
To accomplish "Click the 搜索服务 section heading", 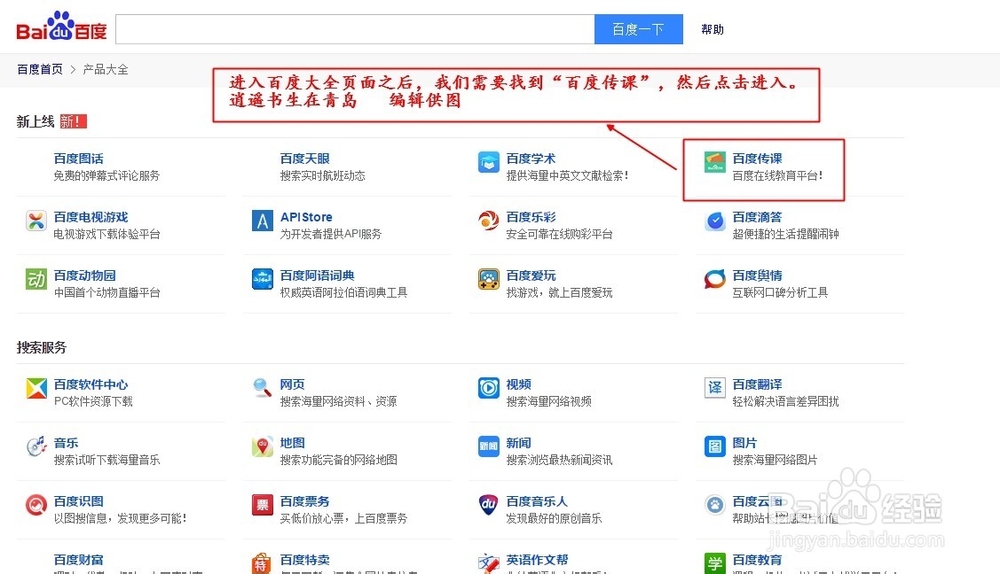I will tap(41, 348).
